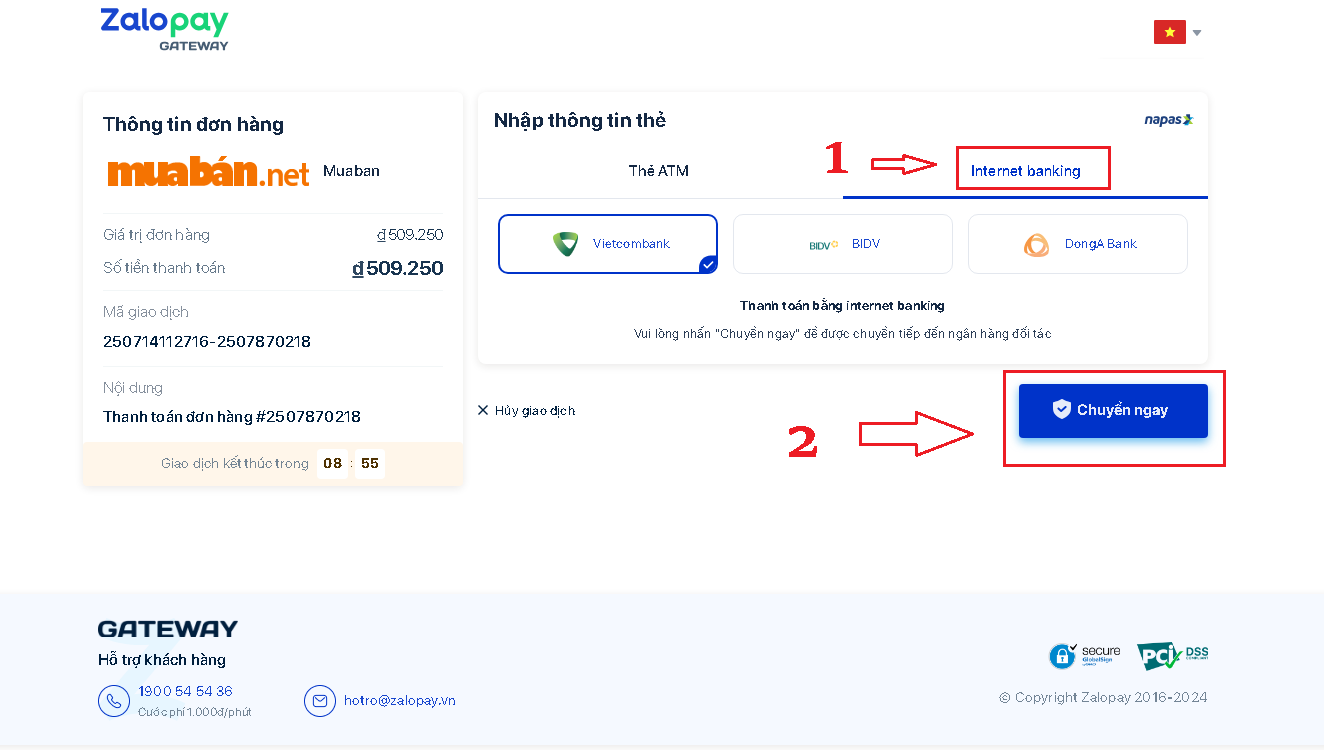Open the language dropdown arrow
The height and width of the screenshot is (750, 1324).
[x=1197, y=33]
